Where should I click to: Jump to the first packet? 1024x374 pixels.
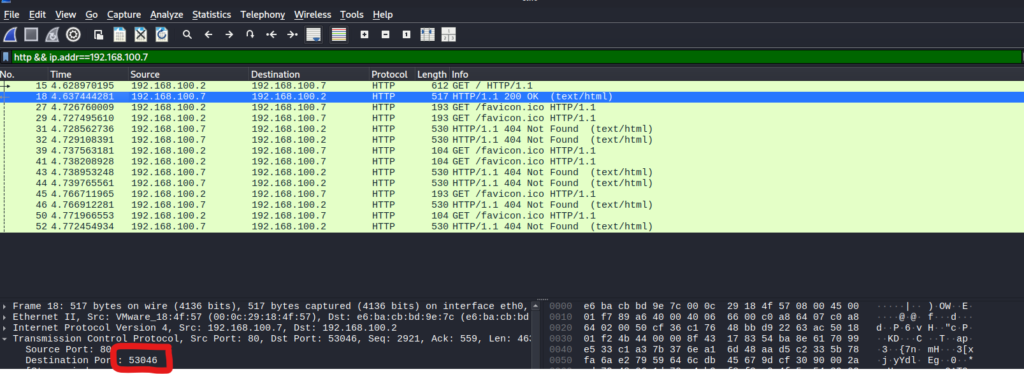point(271,35)
